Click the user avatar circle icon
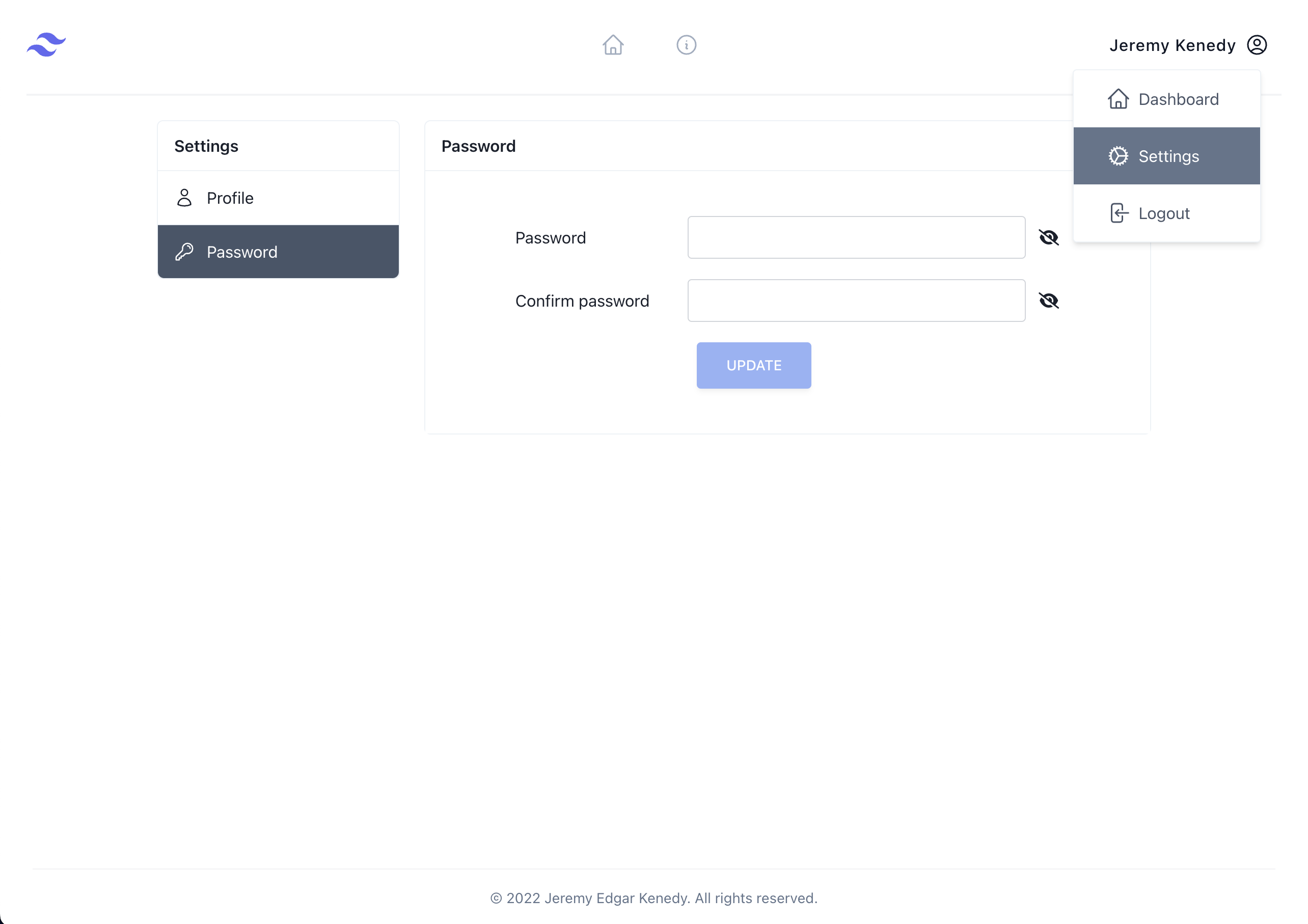 tap(1257, 44)
